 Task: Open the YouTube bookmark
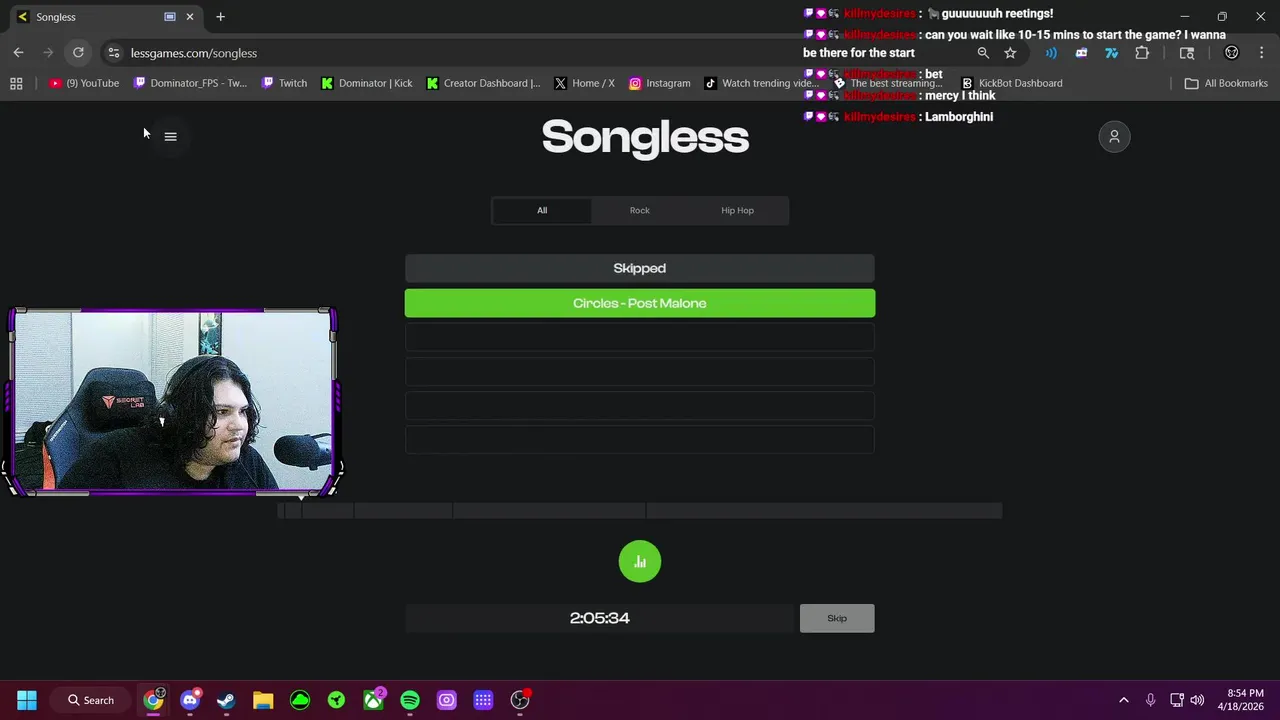(84, 83)
